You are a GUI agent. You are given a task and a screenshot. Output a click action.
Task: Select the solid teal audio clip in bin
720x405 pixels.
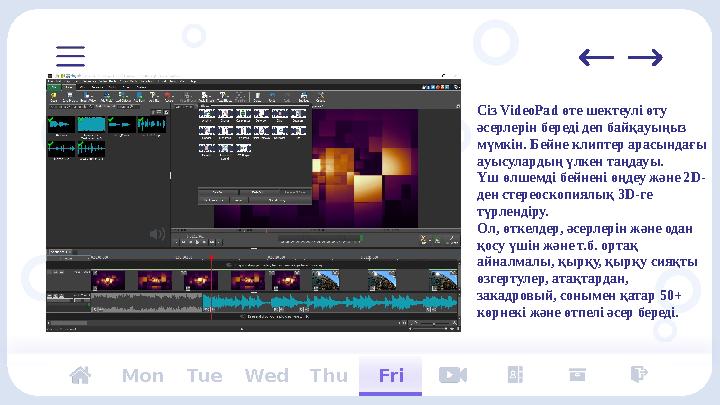click(x=91, y=124)
